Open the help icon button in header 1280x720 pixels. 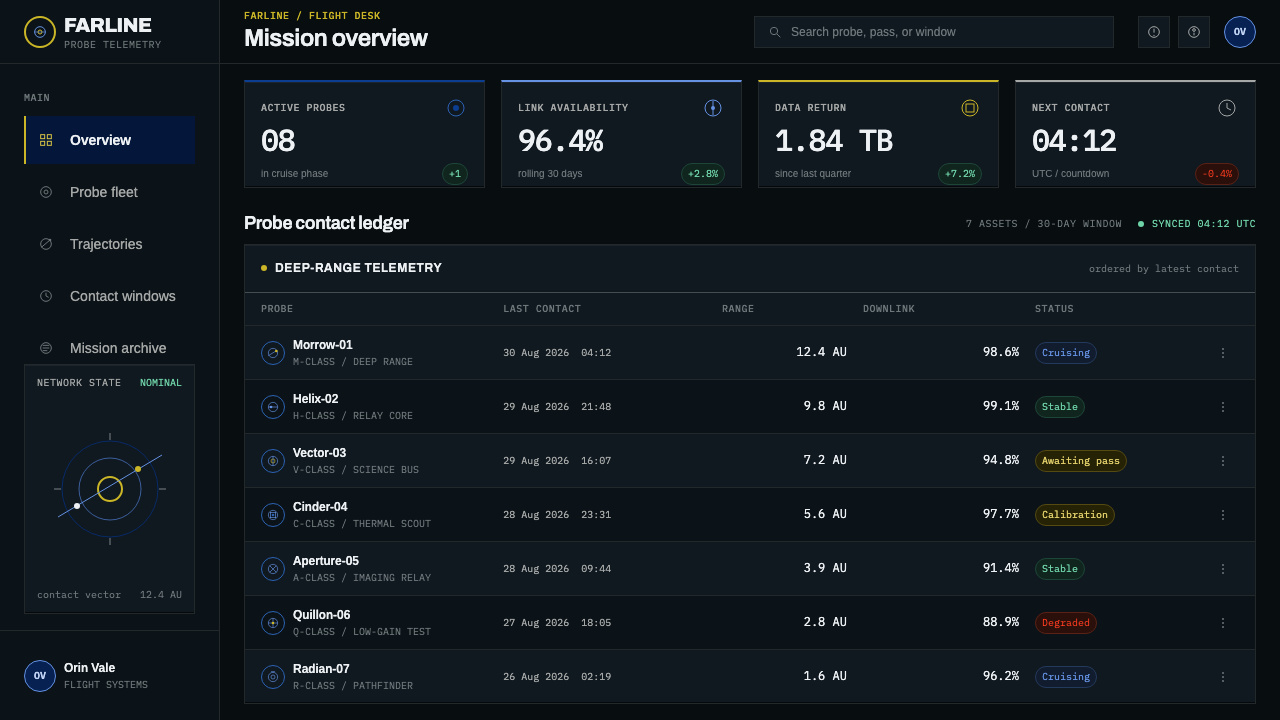point(1194,32)
